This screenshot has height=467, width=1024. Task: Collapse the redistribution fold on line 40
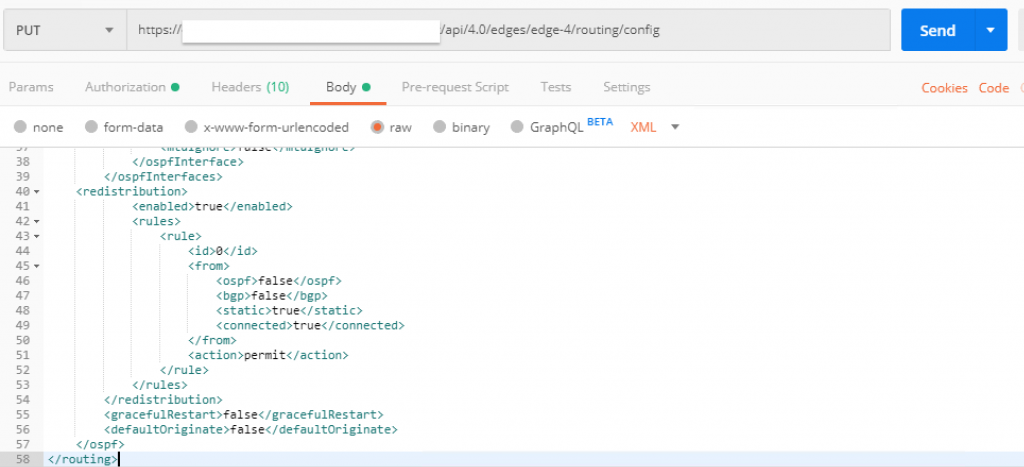coord(36,191)
